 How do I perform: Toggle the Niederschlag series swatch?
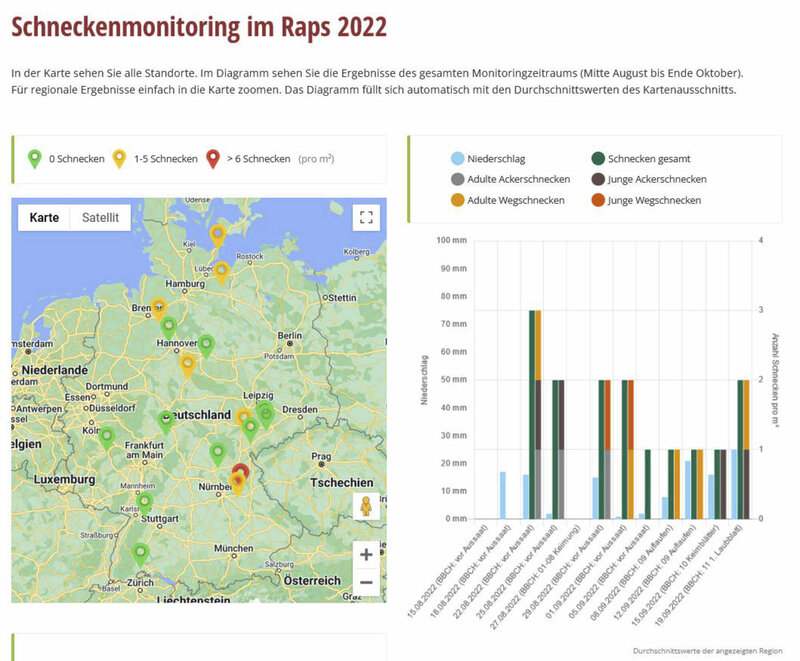[x=458, y=159]
